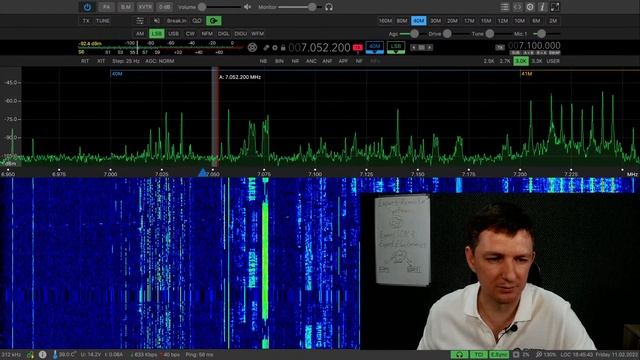Screen dimensions: 640x360
Task: Select the CW mode
Action: point(190,33)
